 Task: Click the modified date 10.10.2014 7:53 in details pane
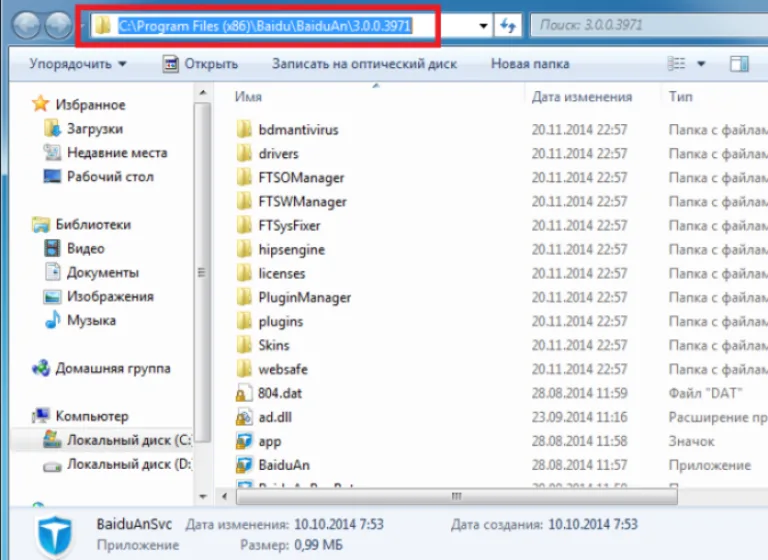point(339,524)
